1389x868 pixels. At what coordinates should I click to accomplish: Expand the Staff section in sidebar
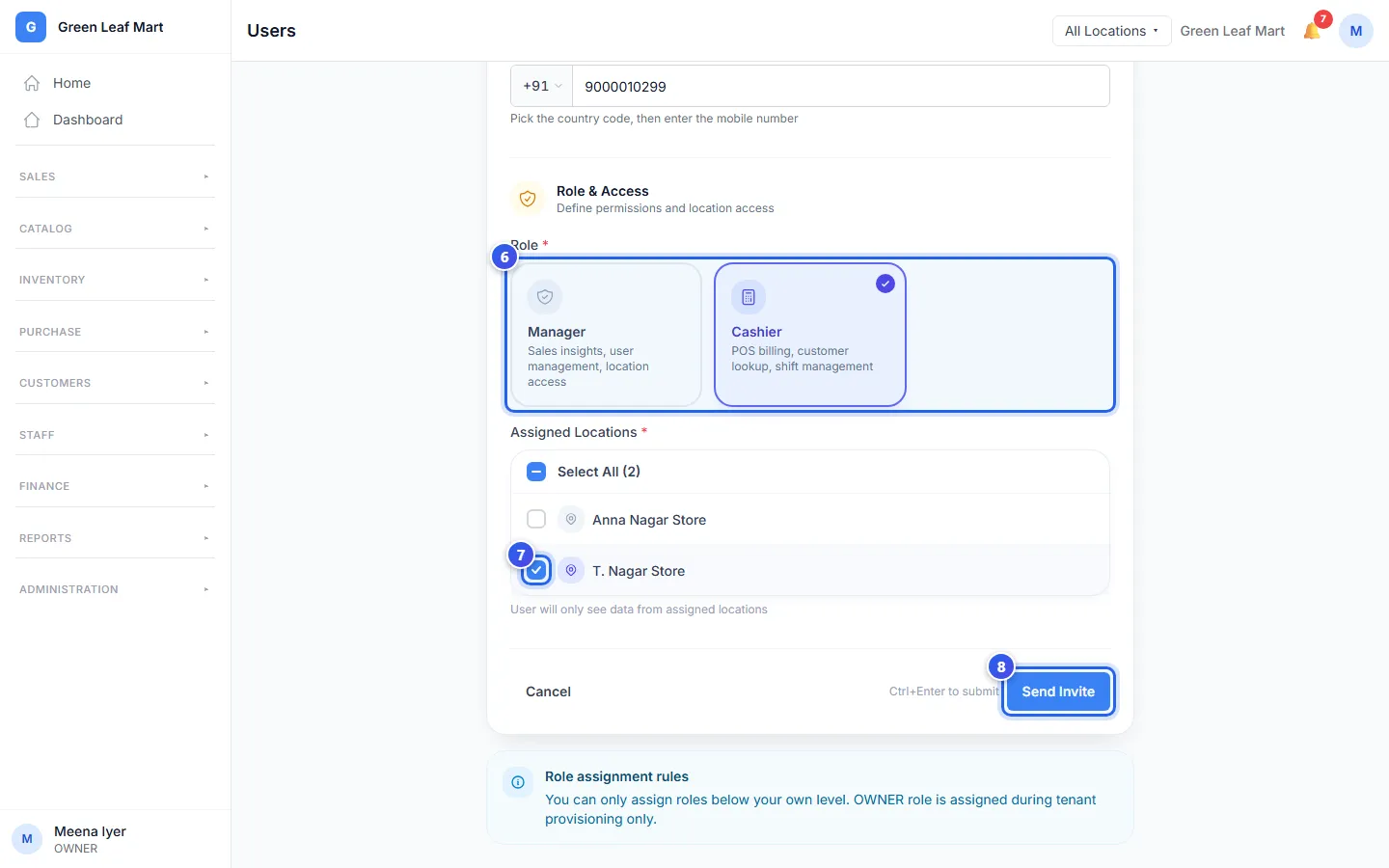(115, 435)
